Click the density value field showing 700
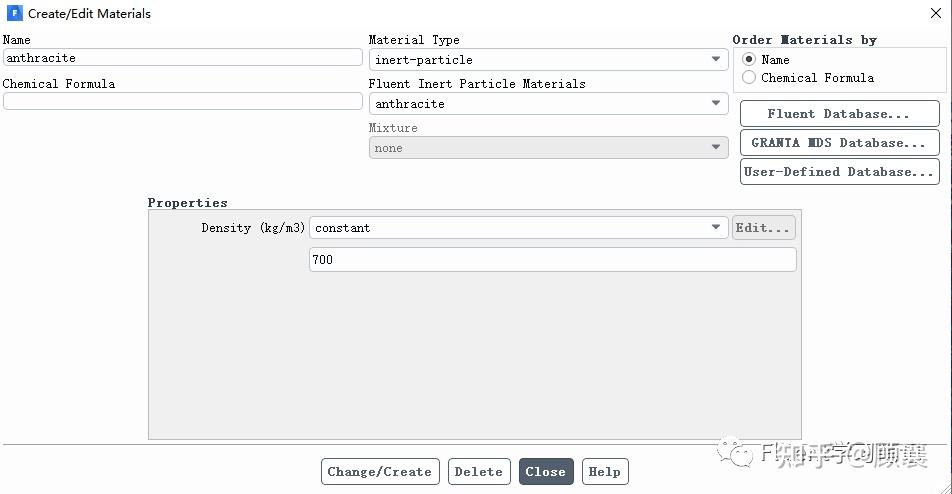The image size is (952, 494). point(552,260)
